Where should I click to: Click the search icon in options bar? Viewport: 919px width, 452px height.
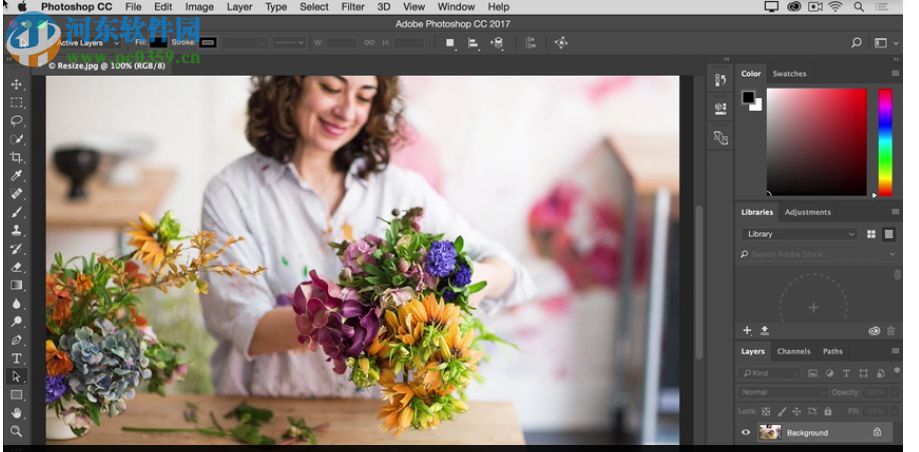click(856, 43)
